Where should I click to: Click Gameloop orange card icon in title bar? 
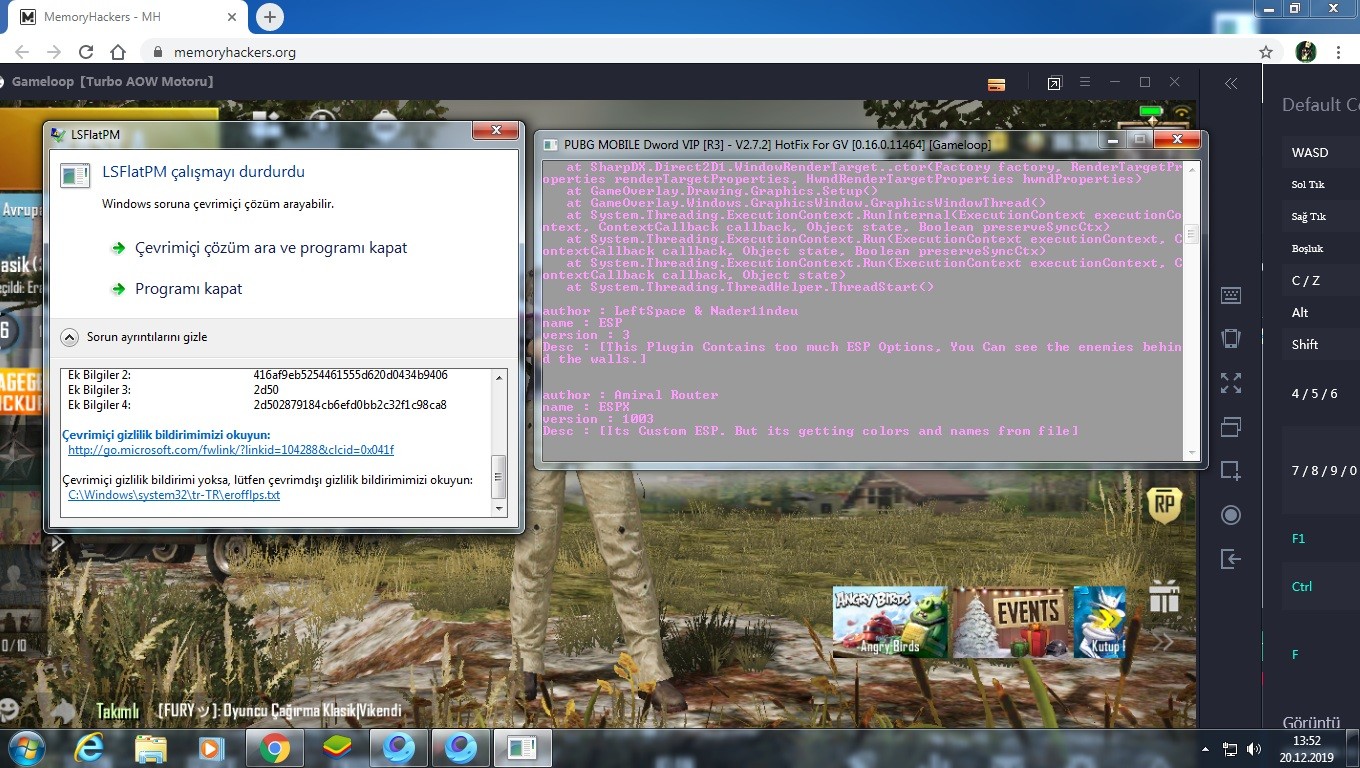click(x=996, y=84)
